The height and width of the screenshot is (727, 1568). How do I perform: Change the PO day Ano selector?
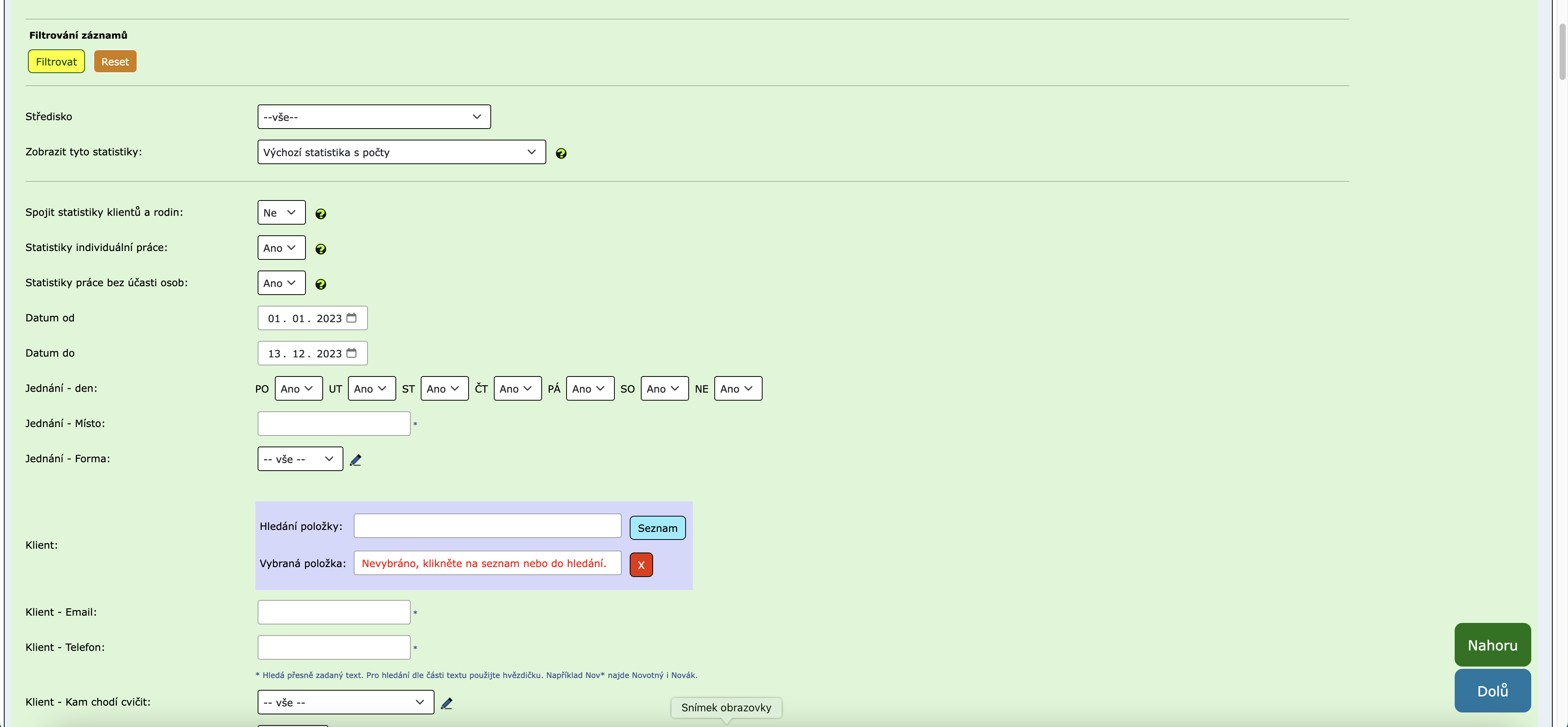(x=298, y=388)
